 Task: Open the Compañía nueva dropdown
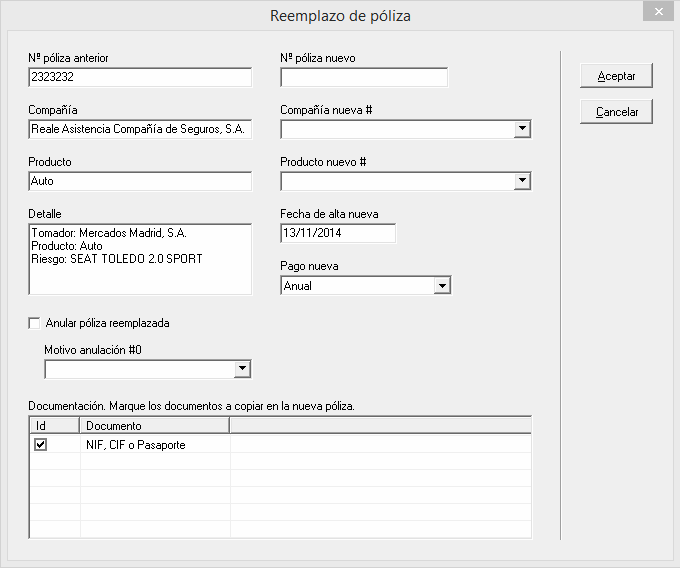click(522, 129)
